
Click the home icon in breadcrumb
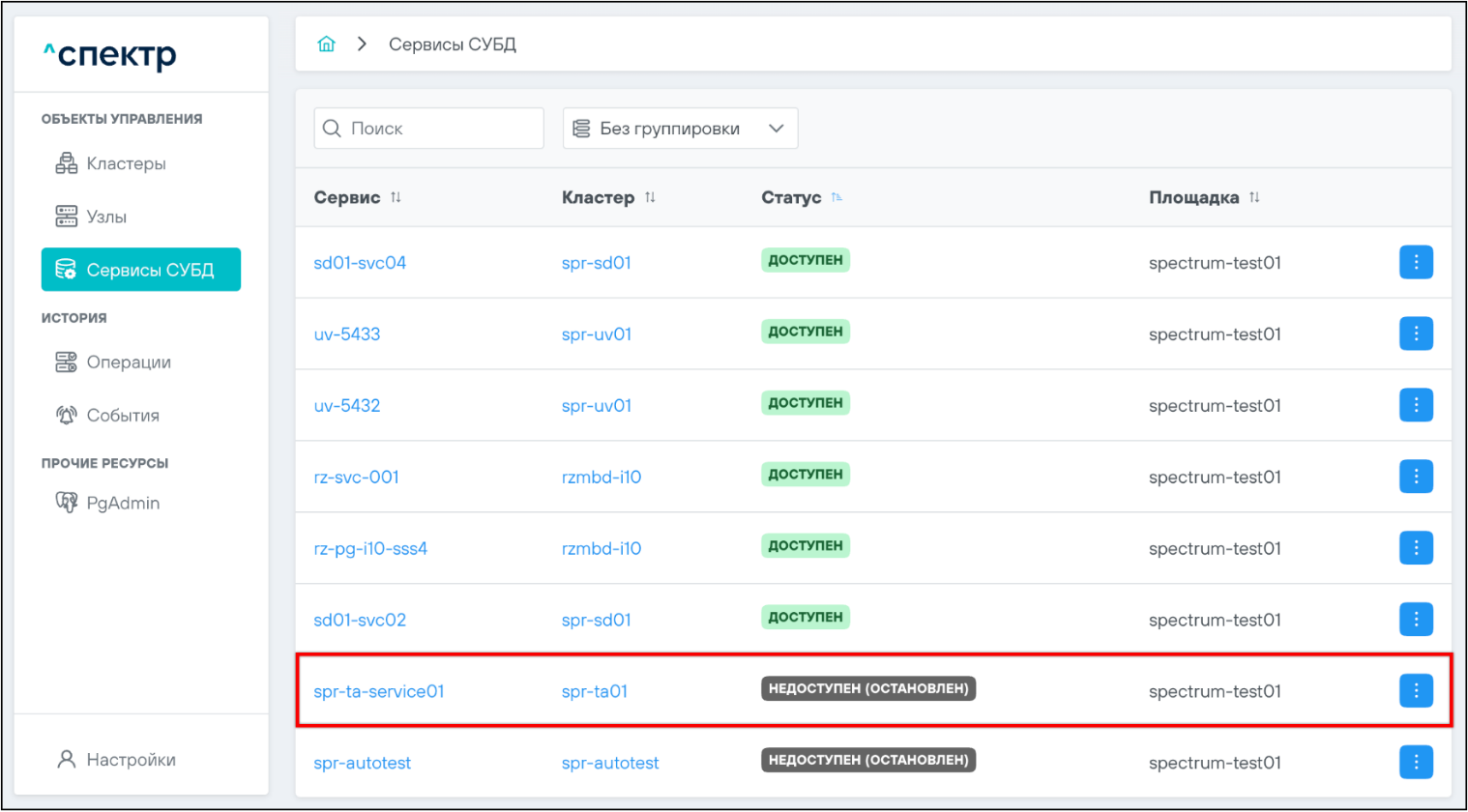coord(326,44)
